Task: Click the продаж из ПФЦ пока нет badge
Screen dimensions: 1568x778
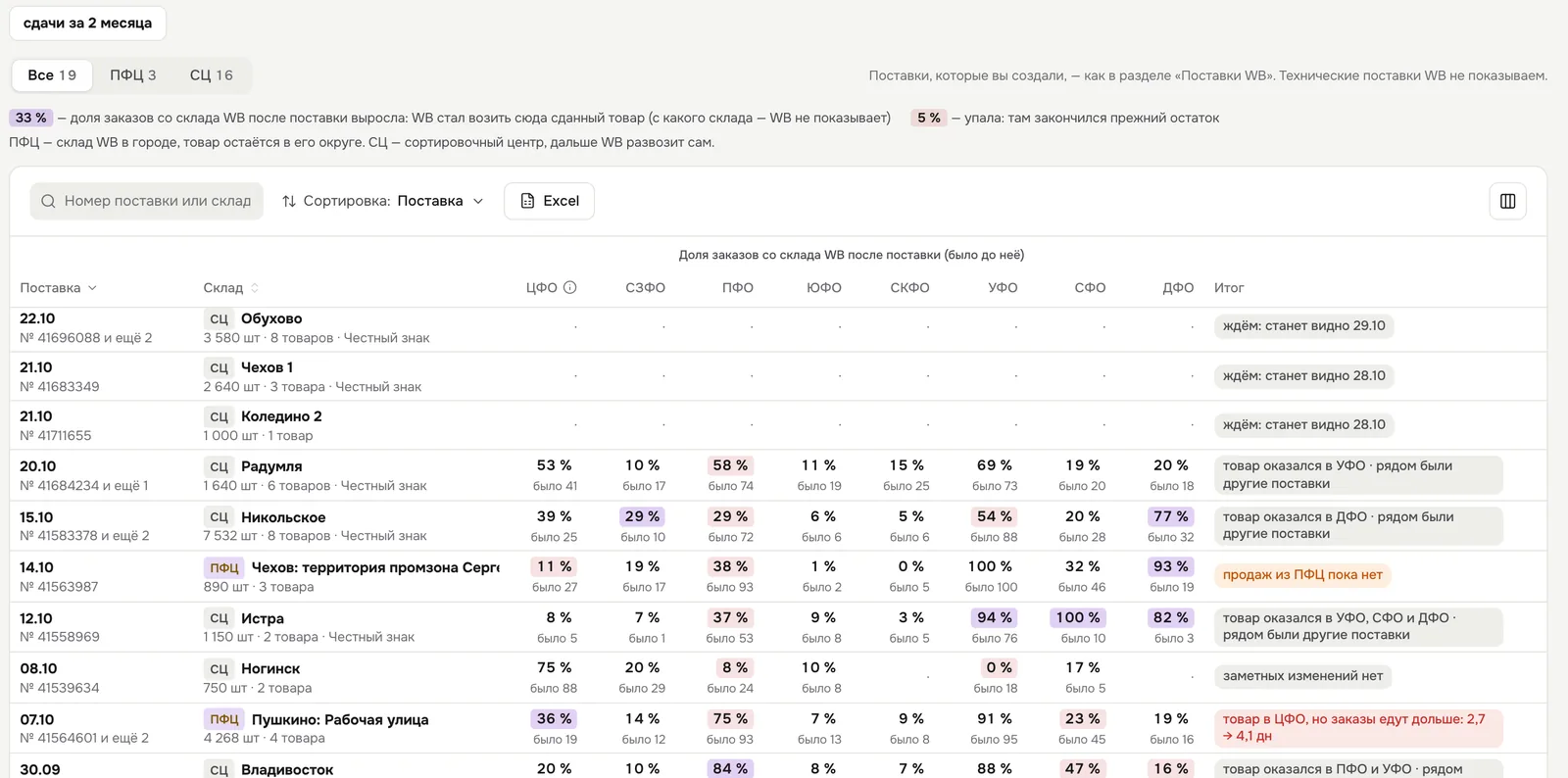Action: (1302, 575)
